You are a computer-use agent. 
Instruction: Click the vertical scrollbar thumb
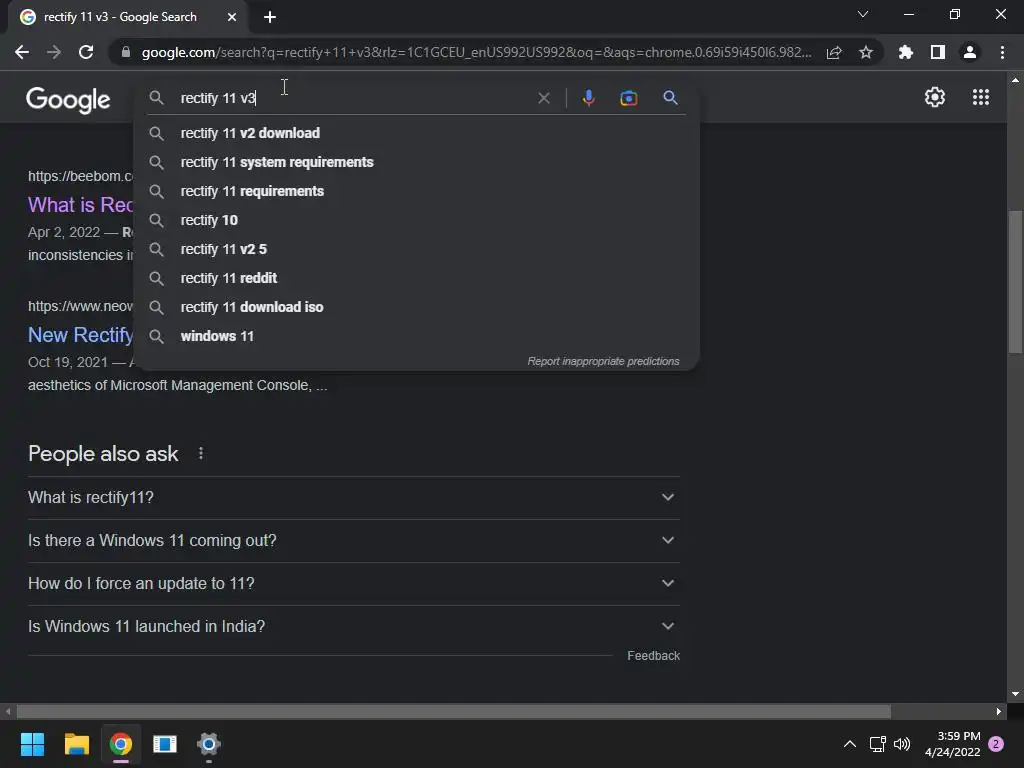tap(1015, 281)
